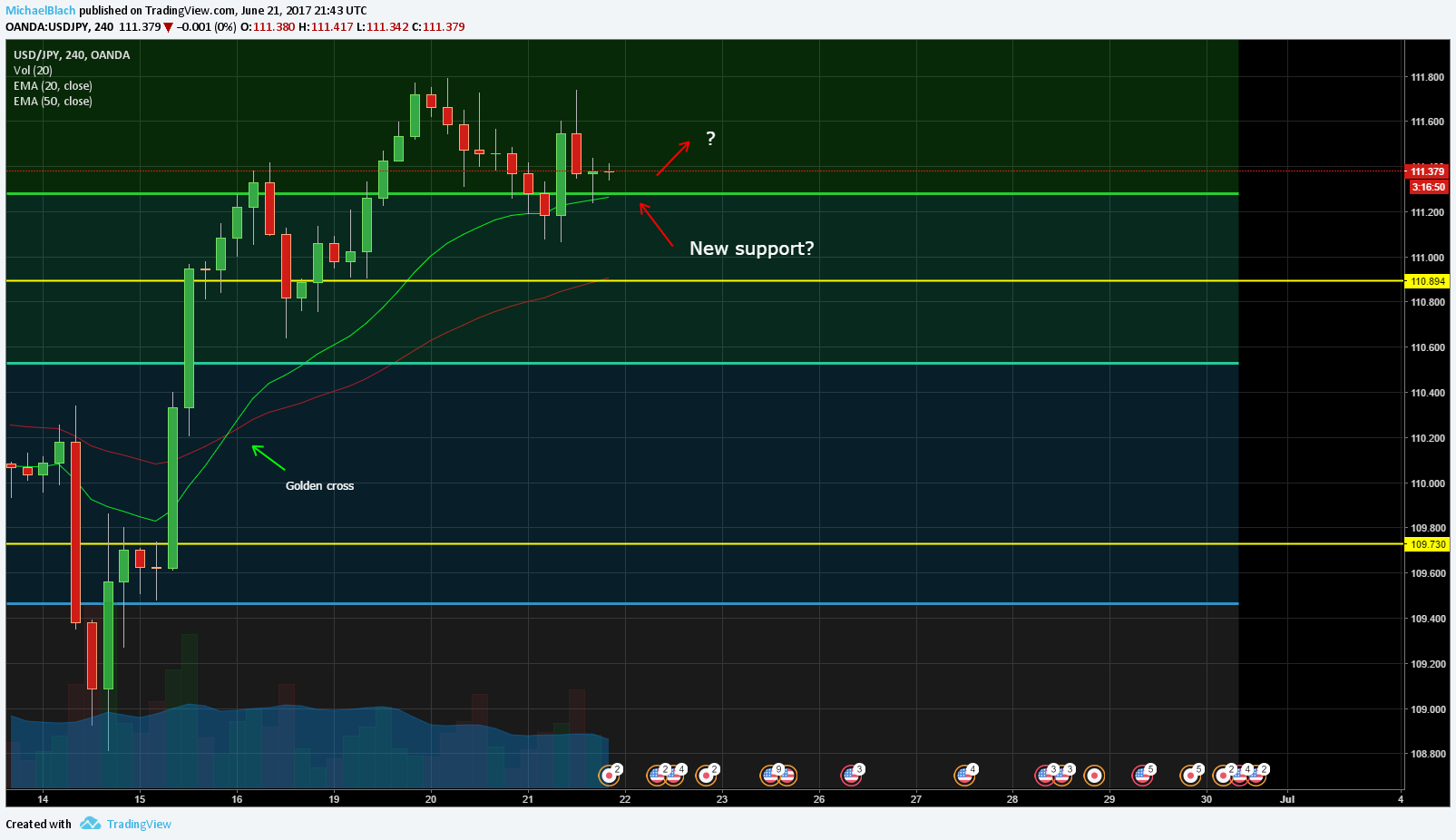Click the '14' date label on the time axis
The width and height of the screenshot is (1456, 840).
pos(43,799)
